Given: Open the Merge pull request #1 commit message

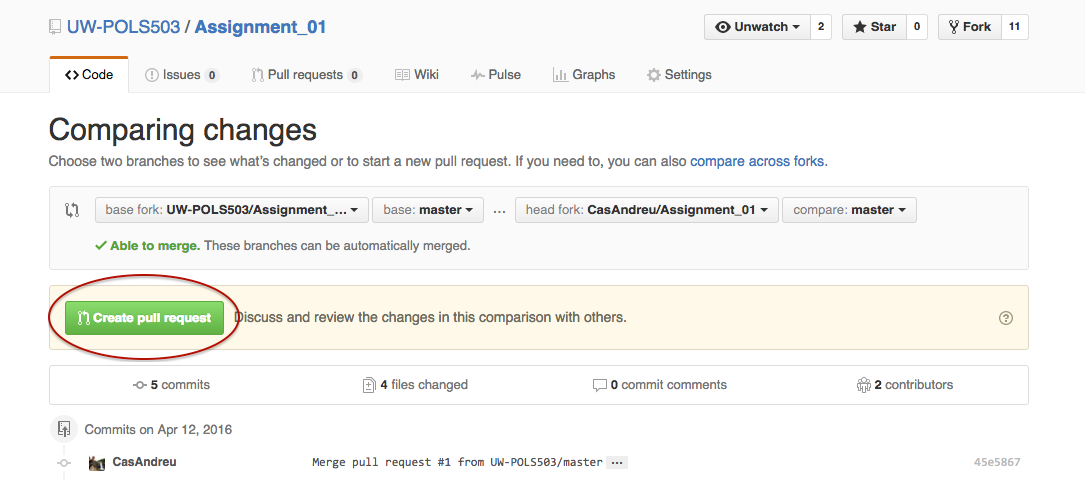Looking at the screenshot, I should click(457, 462).
